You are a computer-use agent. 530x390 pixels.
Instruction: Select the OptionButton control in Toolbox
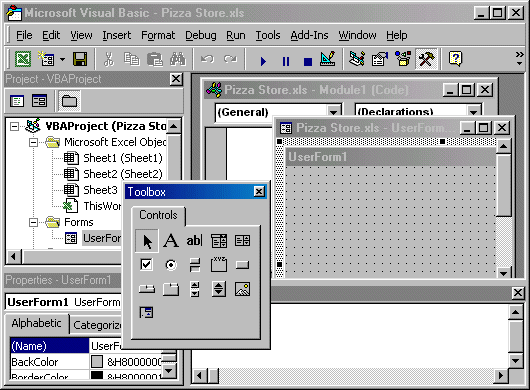(x=171, y=265)
